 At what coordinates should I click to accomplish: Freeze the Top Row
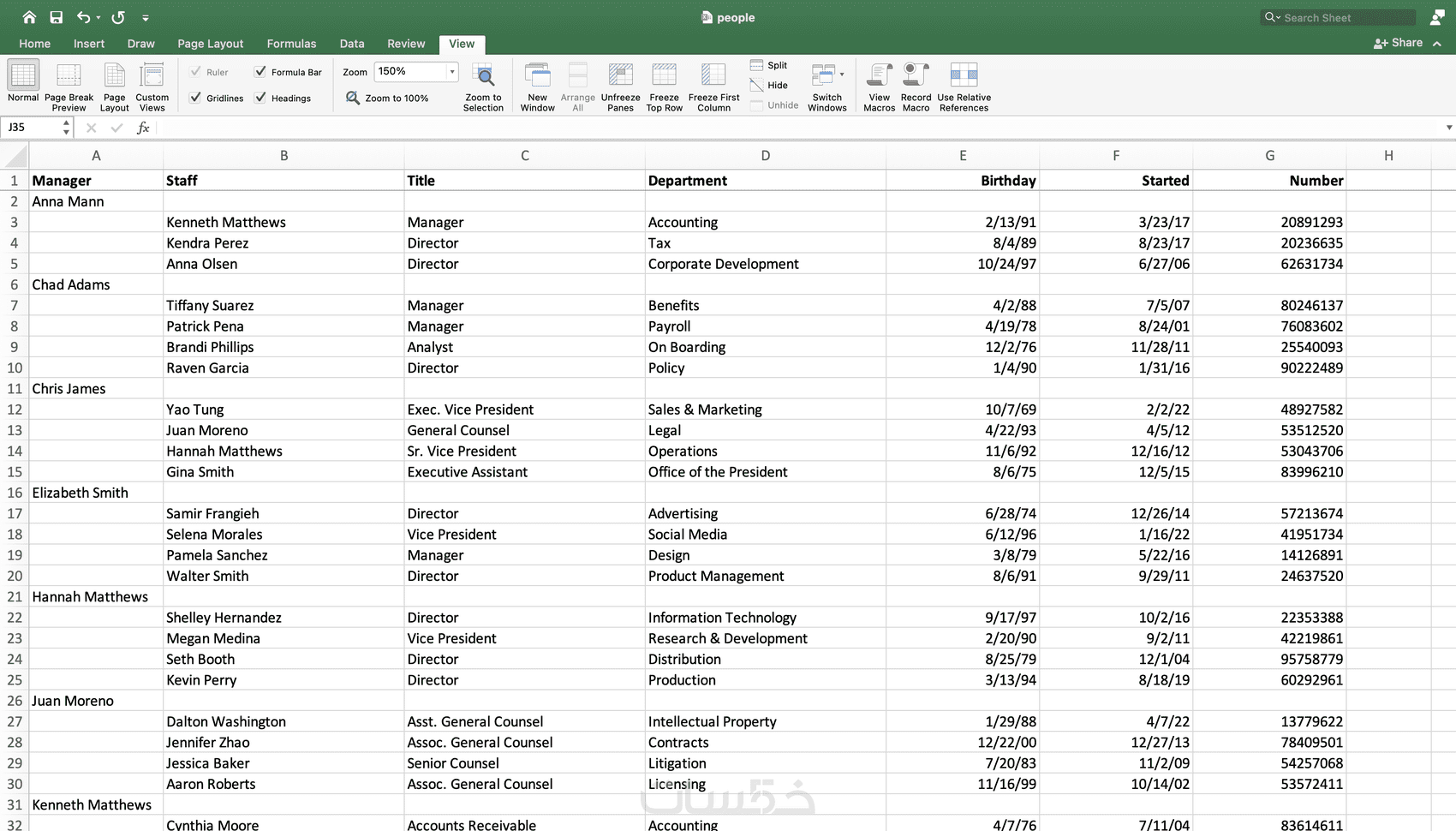(x=664, y=87)
